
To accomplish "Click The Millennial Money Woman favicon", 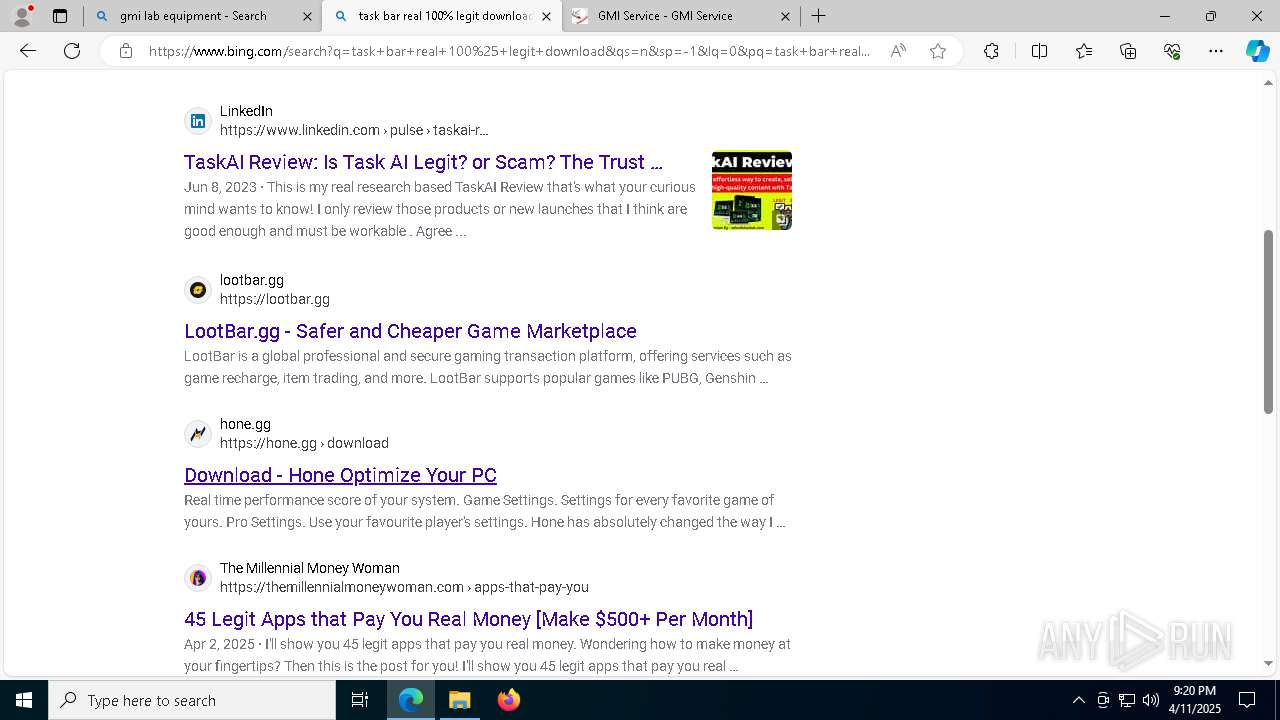I will point(198,578).
